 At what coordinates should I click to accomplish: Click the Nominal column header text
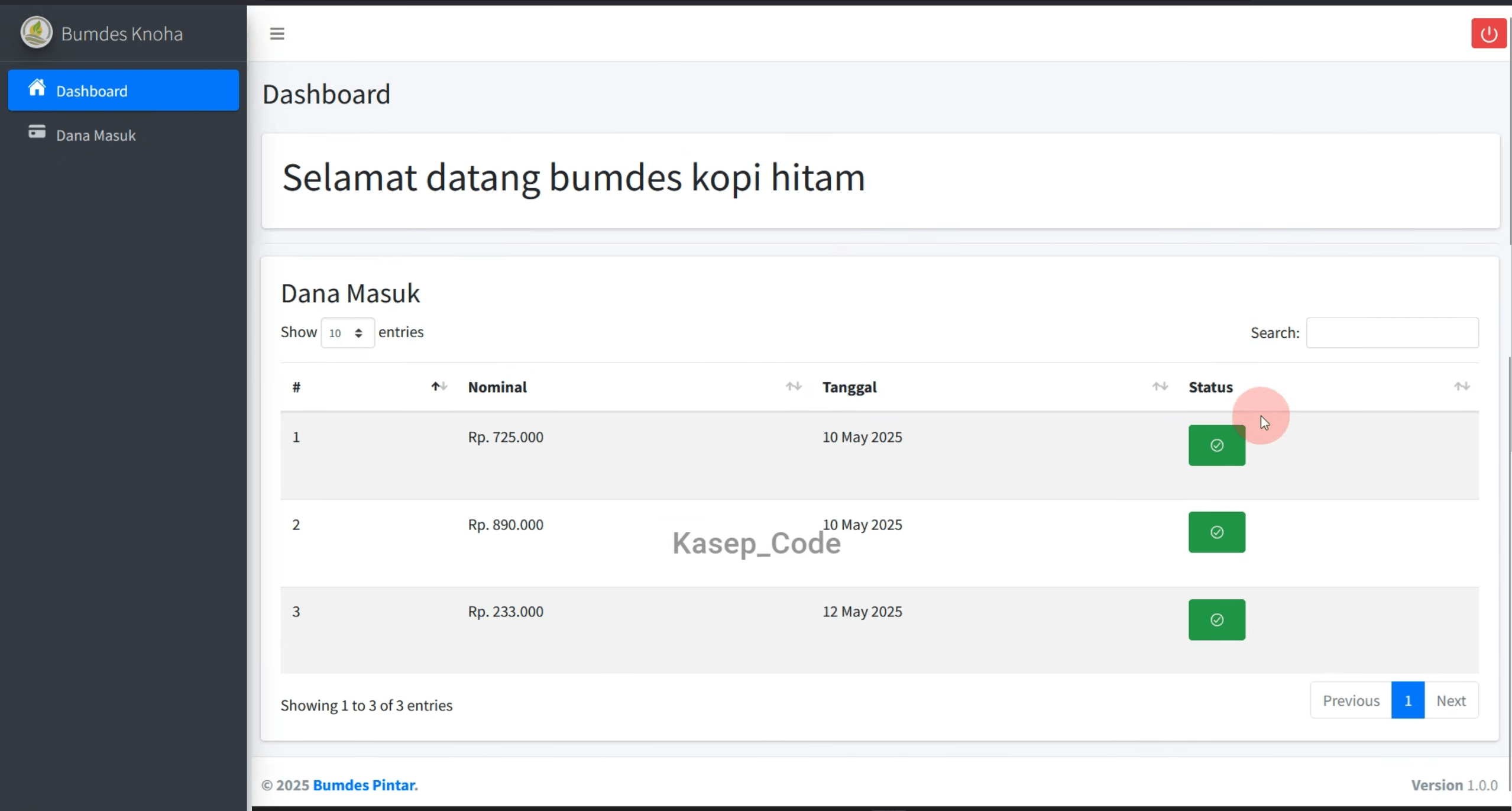tap(497, 387)
